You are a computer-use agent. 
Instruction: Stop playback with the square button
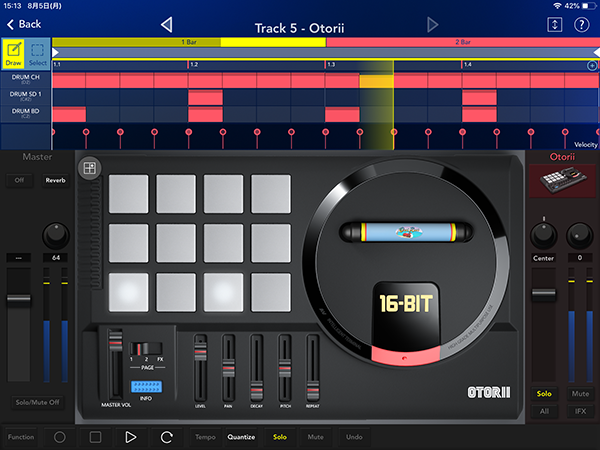pos(95,437)
